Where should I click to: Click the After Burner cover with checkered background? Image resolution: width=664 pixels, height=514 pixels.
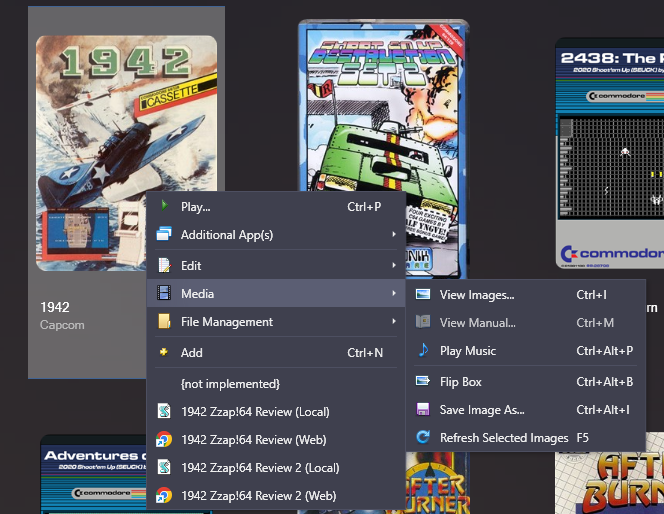click(610, 474)
